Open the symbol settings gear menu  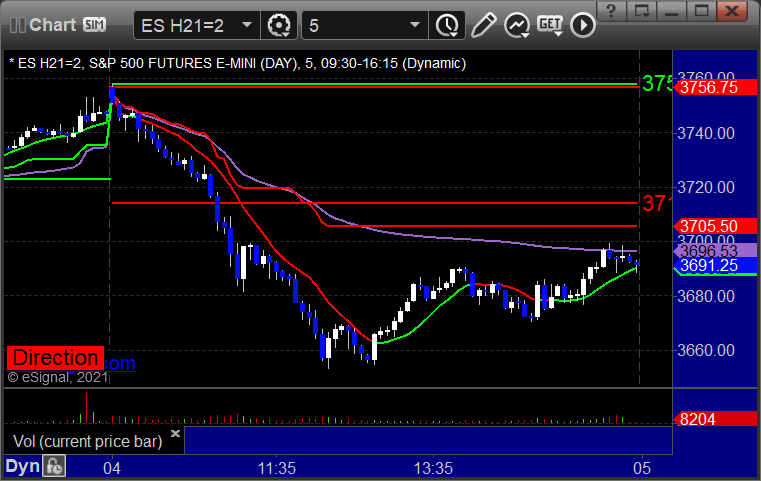(x=279, y=25)
